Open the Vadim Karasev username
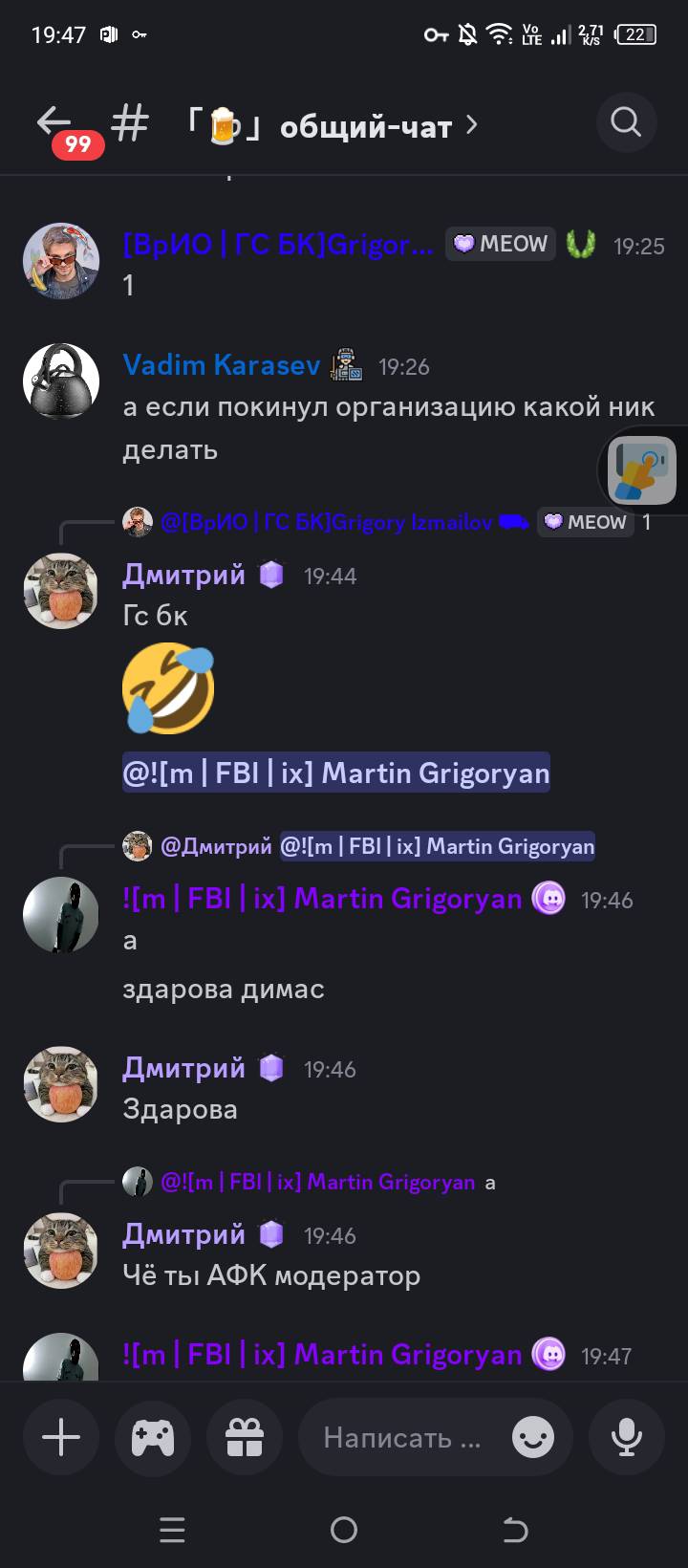Viewport: 688px width, 1568px height. point(222,365)
